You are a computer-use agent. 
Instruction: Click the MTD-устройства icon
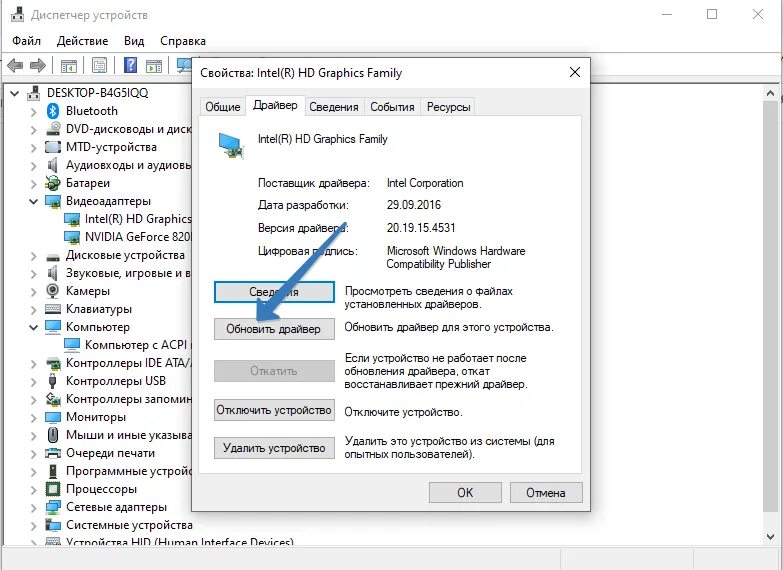tap(53, 147)
